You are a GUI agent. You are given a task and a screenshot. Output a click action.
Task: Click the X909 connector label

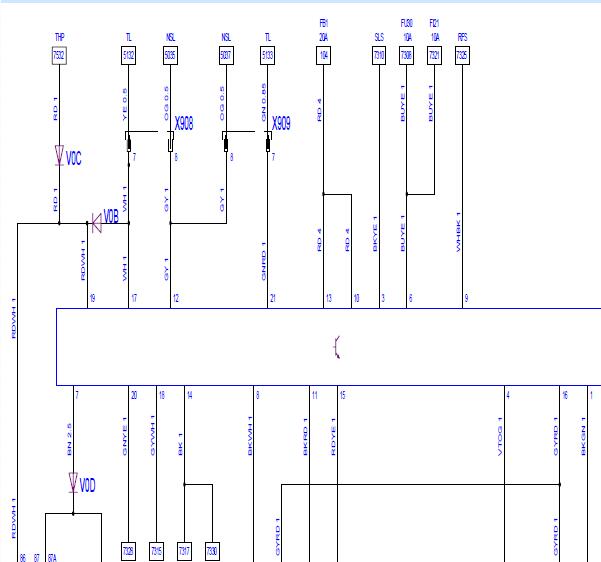pyautogui.click(x=281, y=123)
